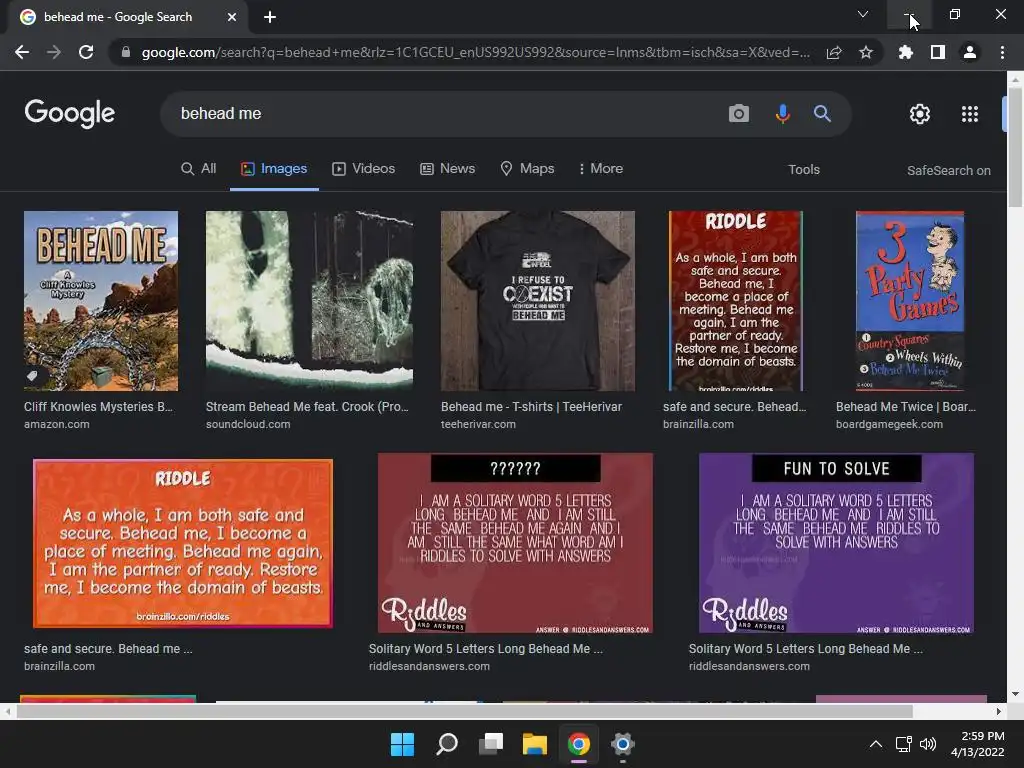Image resolution: width=1024 pixels, height=768 pixels.
Task: Click the Chrome taskbar icon
Action: pyautogui.click(x=579, y=744)
